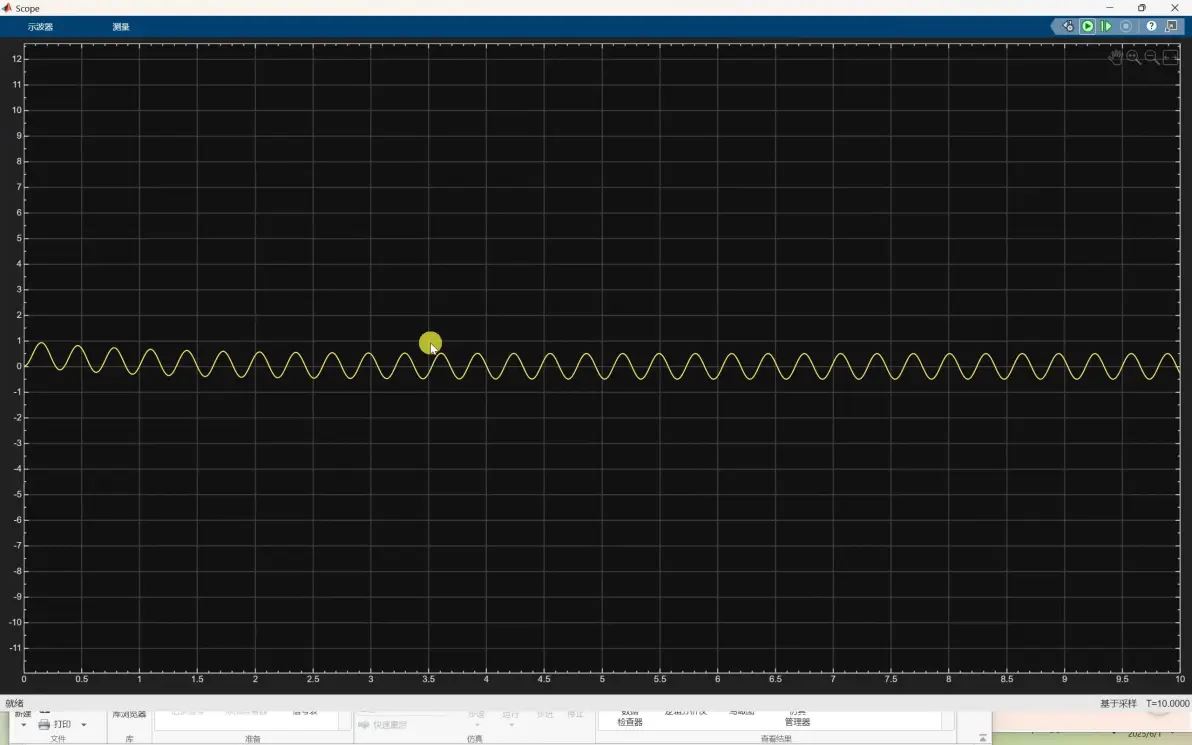Expand the 新建 dropdown arrow
The image size is (1192, 745).
24,725
